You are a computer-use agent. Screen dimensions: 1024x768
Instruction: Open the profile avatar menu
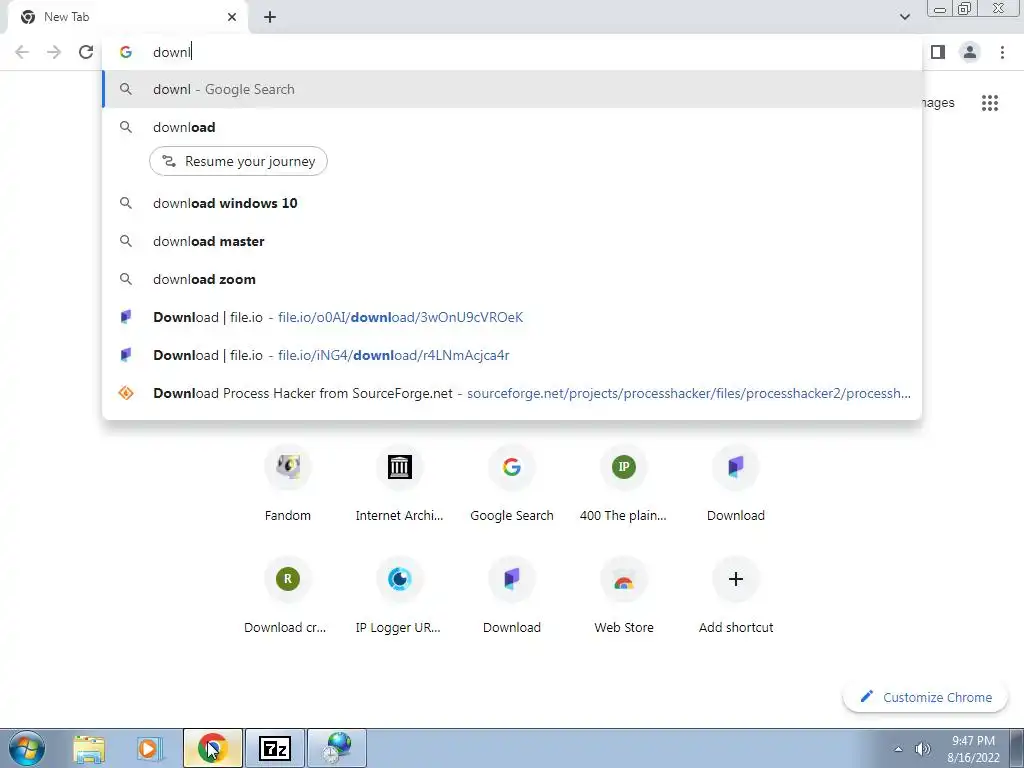(x=970, y=52)
